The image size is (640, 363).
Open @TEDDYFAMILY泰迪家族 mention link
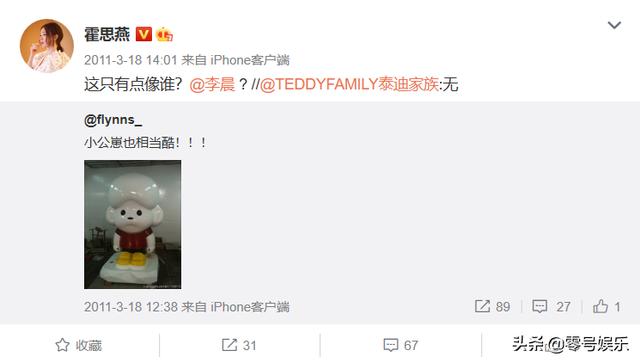(x=349, y=85)
